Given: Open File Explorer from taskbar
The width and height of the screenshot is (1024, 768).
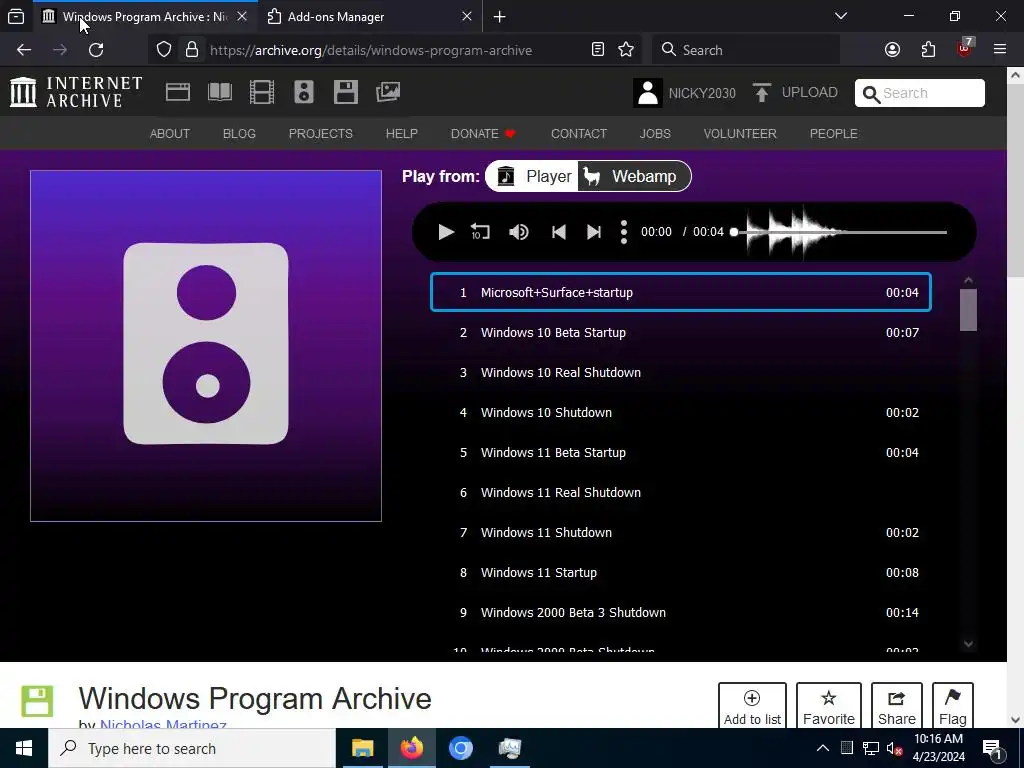Looking at the screenshot, I should (x=362, y=748).
